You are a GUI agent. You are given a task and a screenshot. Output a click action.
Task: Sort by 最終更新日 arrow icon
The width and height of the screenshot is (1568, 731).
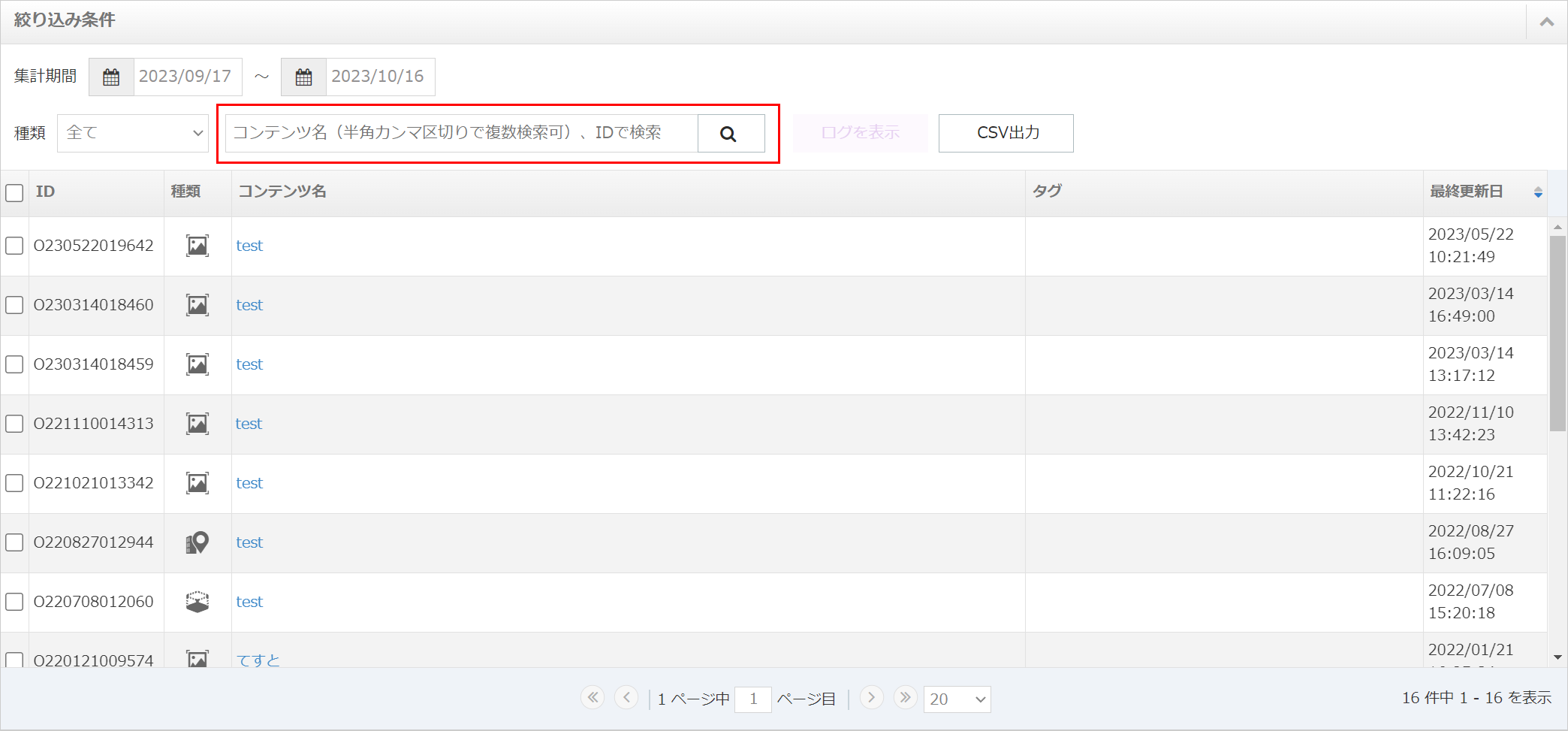1538,192
